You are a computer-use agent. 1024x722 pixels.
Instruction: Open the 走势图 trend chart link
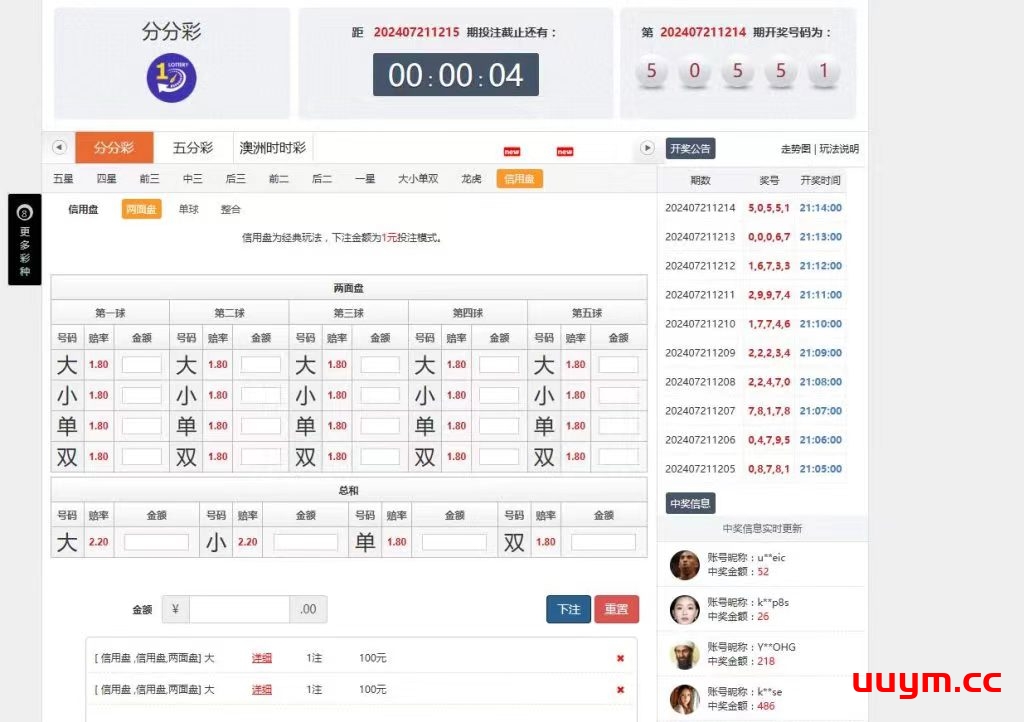coord(796,149)
